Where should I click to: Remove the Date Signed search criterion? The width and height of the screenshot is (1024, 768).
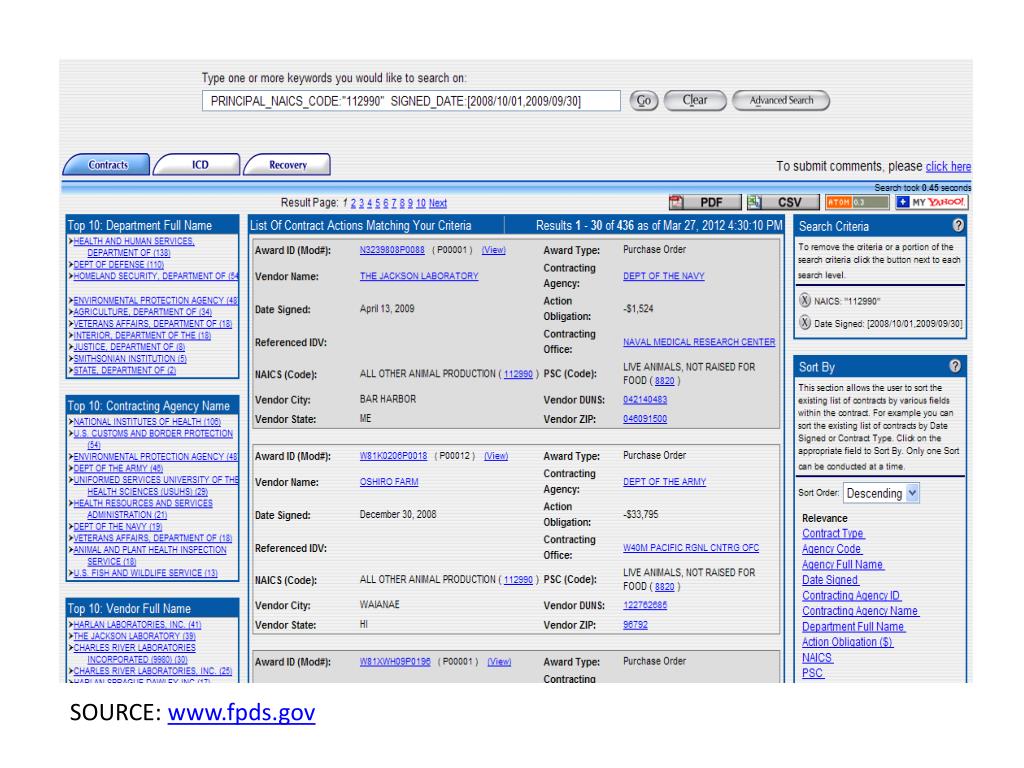805,323
